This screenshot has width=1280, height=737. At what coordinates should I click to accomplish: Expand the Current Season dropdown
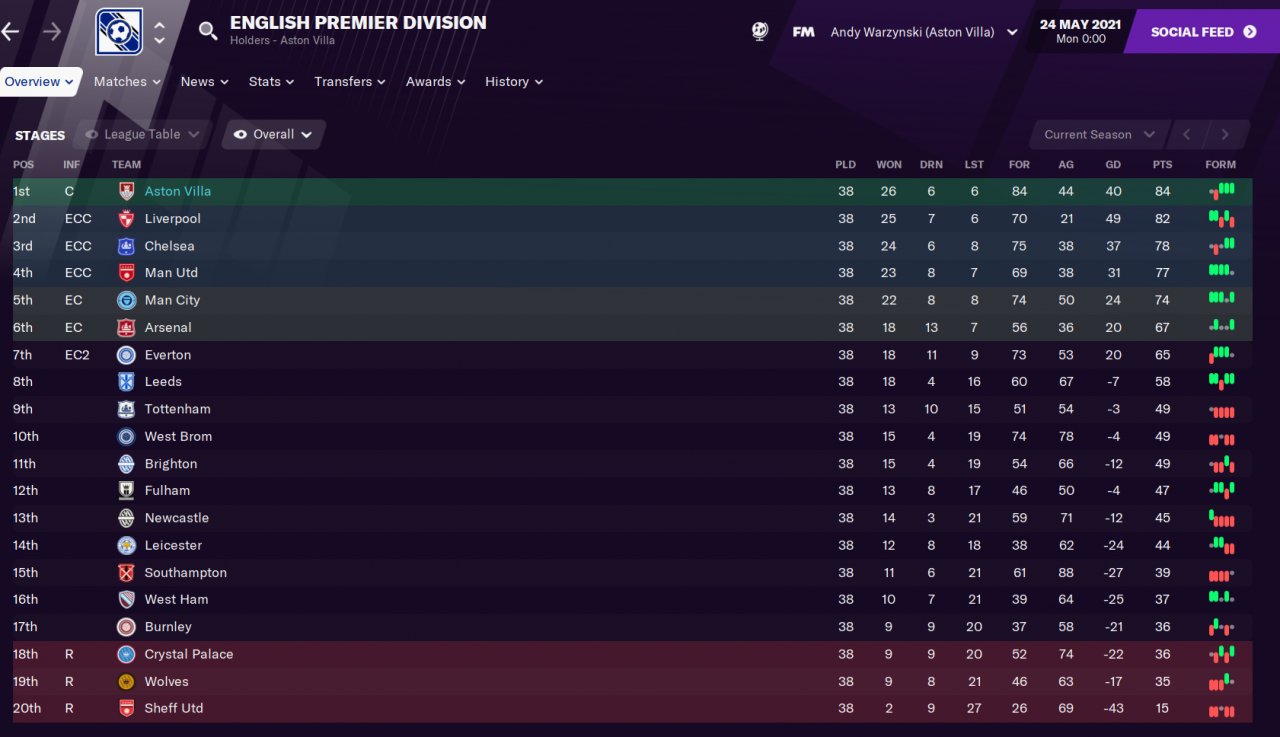[1098, 135]
